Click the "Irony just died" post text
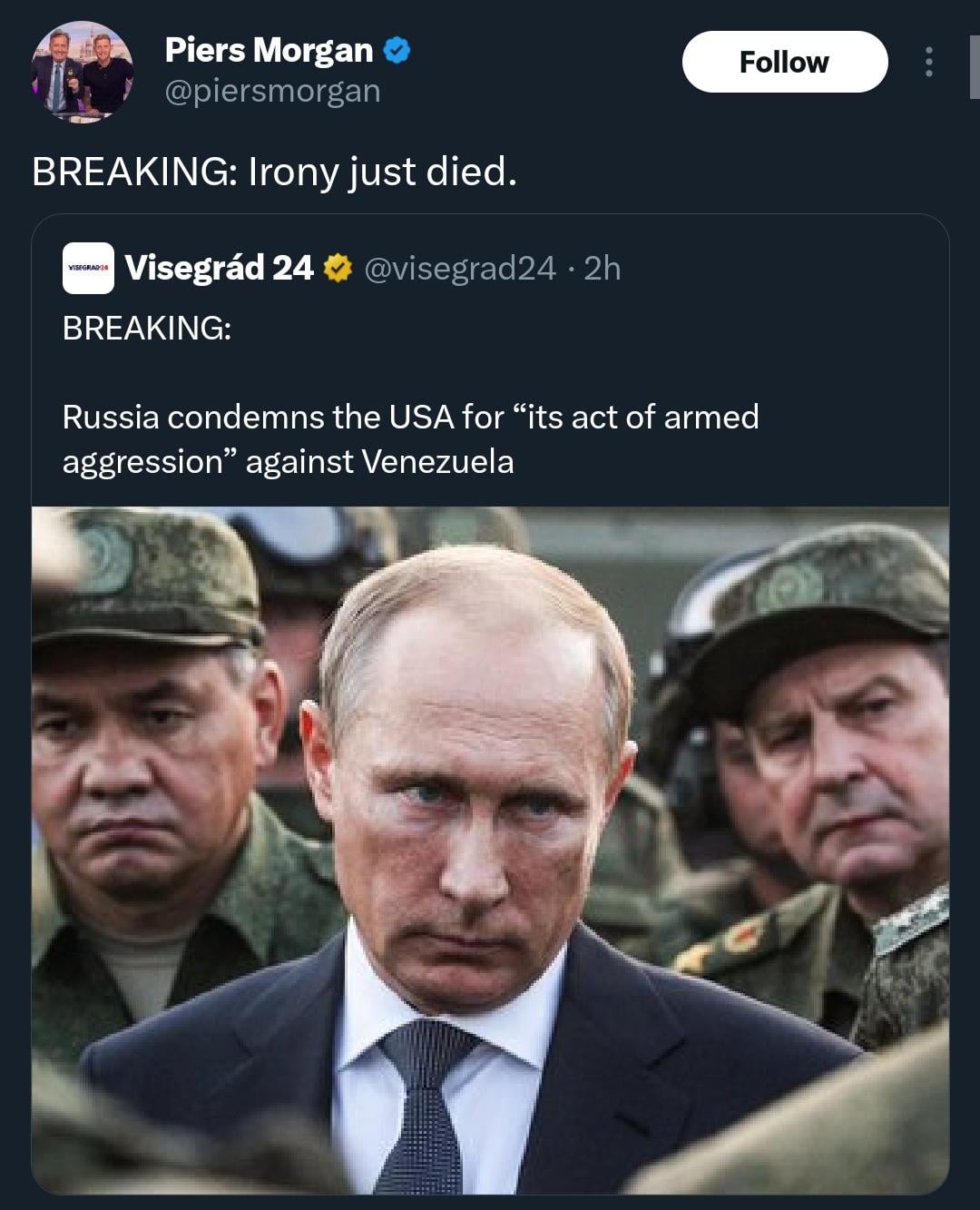This screenshot has width=980, height=1210. pos(274,171)
